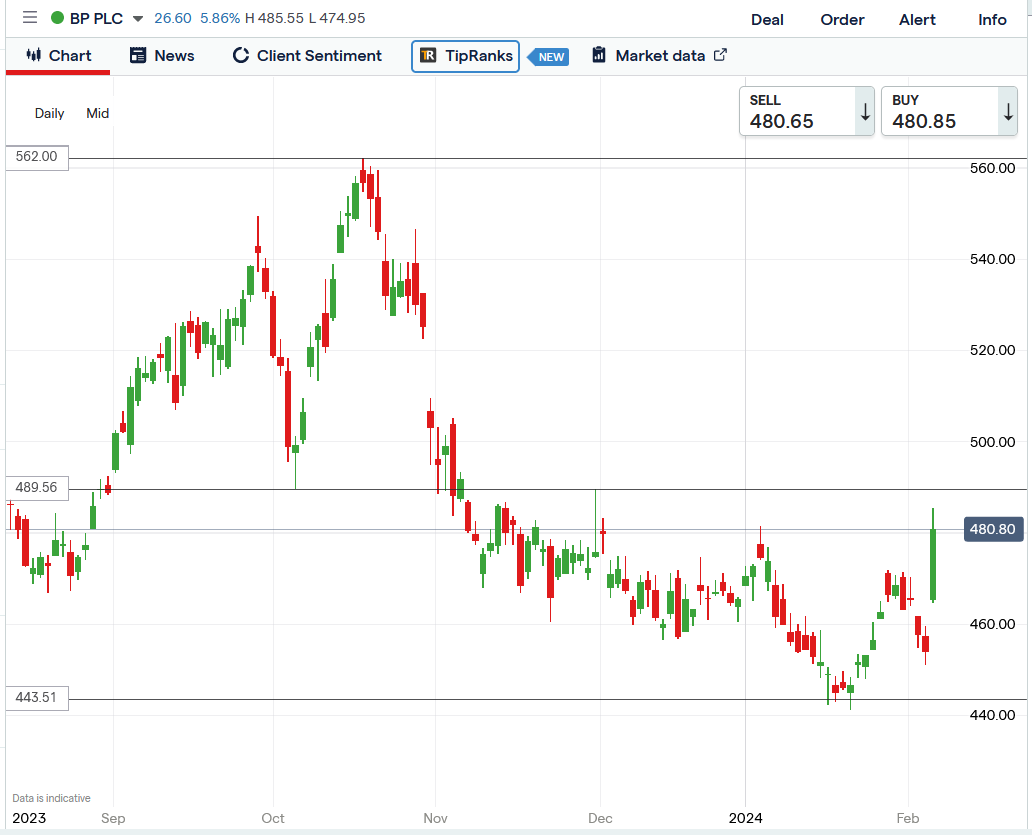Select the 562.00 horizontal line label

37,157
